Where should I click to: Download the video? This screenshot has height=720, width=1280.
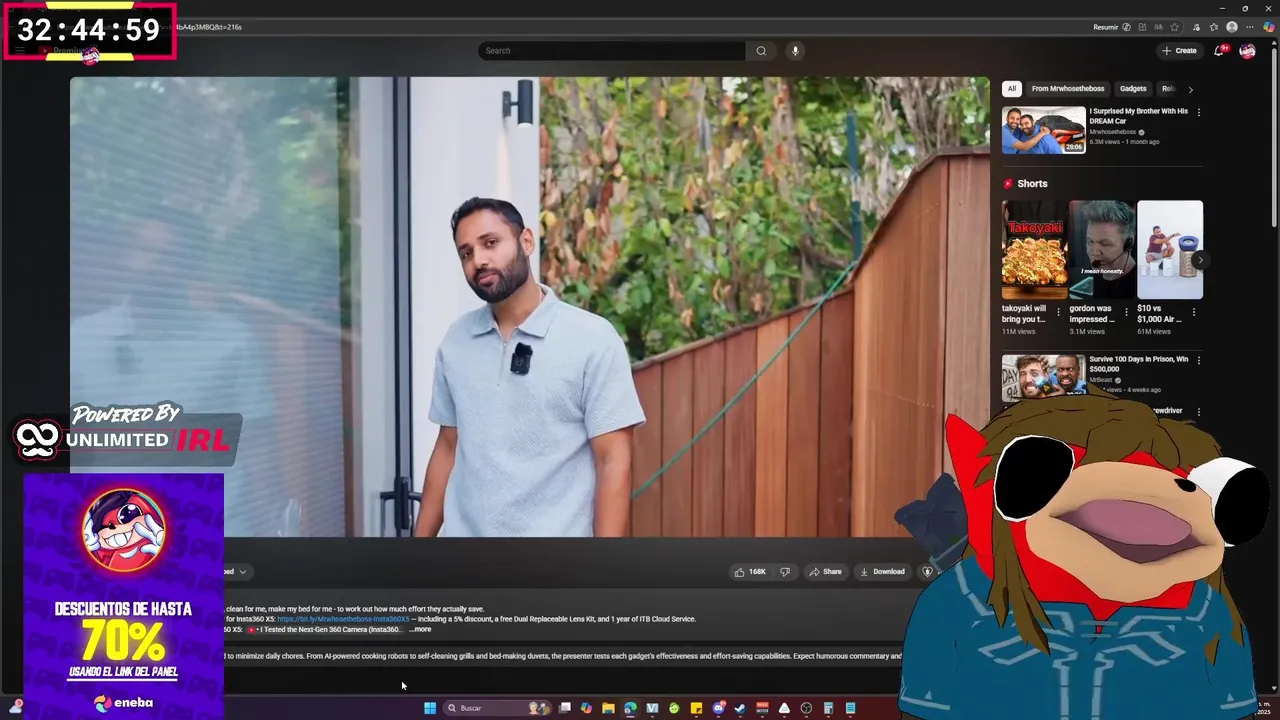[x=882, y=572]
